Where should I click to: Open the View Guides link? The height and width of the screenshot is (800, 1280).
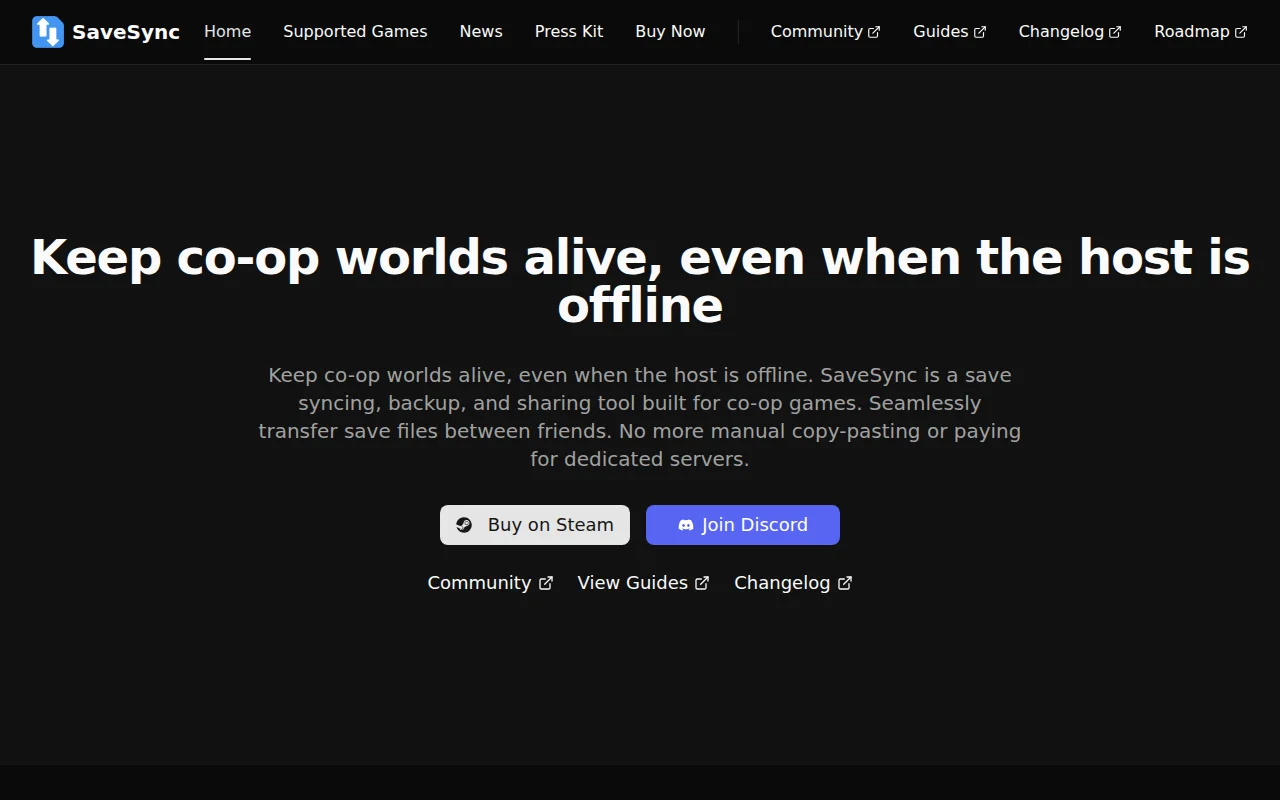(x=643, y=583)
